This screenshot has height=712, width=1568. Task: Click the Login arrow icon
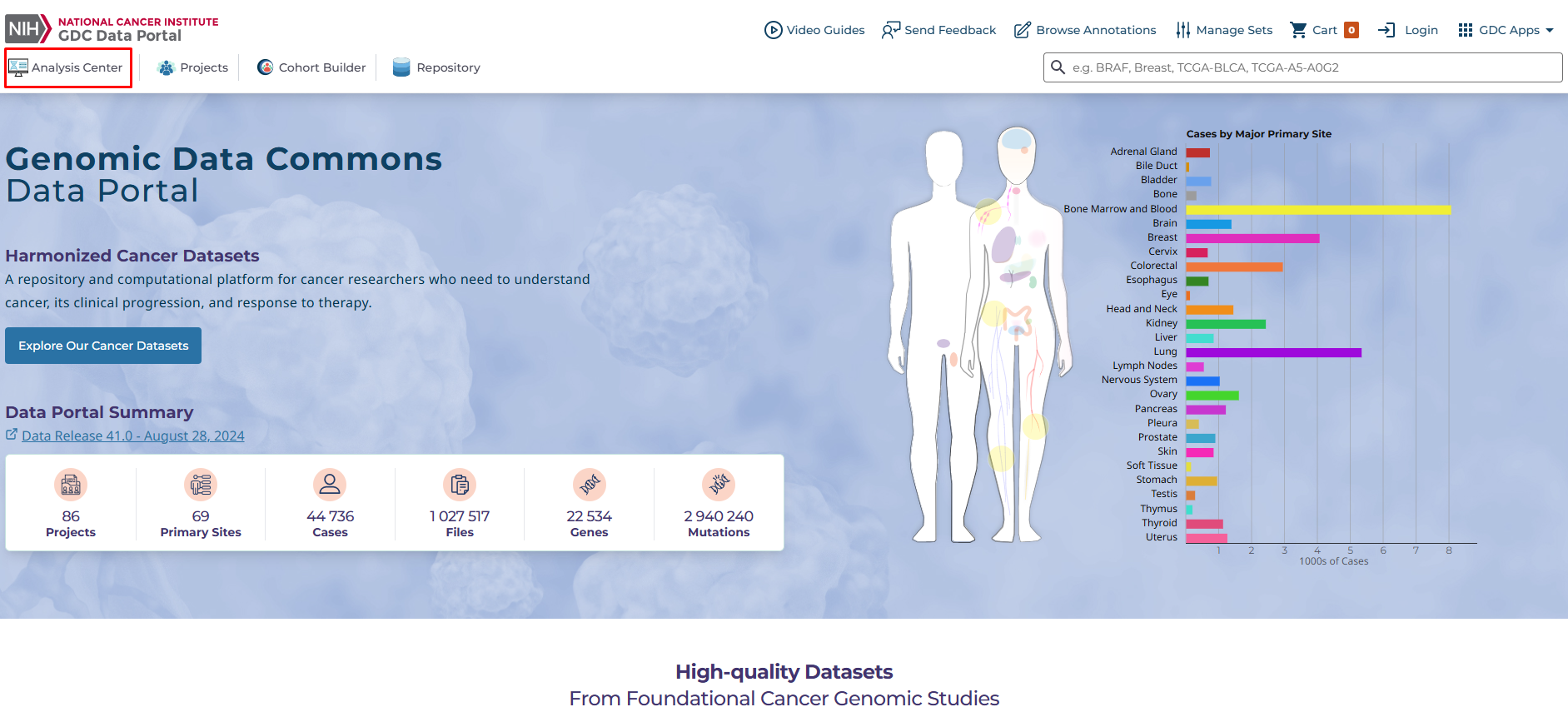coord(1386,30)
